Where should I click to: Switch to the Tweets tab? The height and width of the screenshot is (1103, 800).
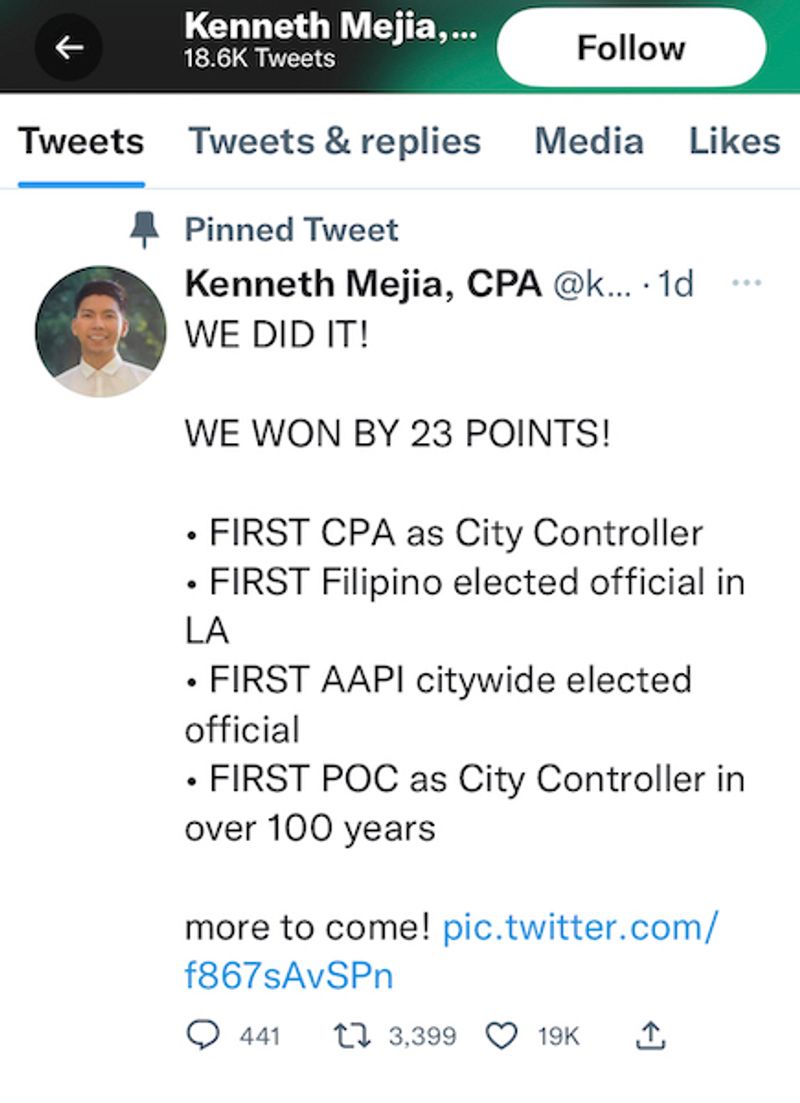[x=81, y=141]
